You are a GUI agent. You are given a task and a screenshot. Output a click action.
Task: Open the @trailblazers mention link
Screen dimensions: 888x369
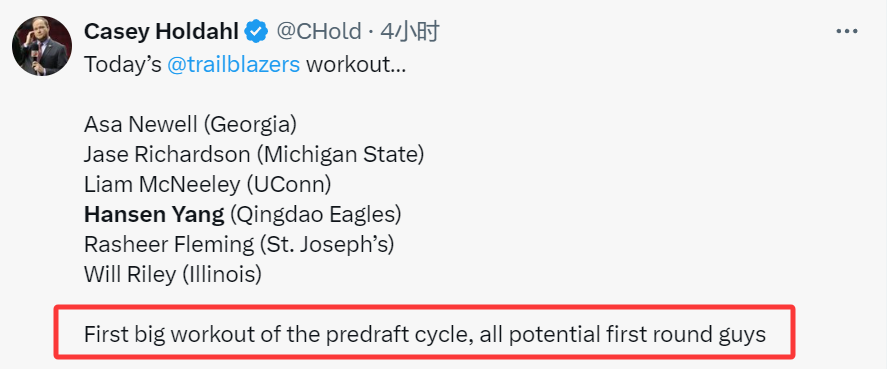coord(233,65)
